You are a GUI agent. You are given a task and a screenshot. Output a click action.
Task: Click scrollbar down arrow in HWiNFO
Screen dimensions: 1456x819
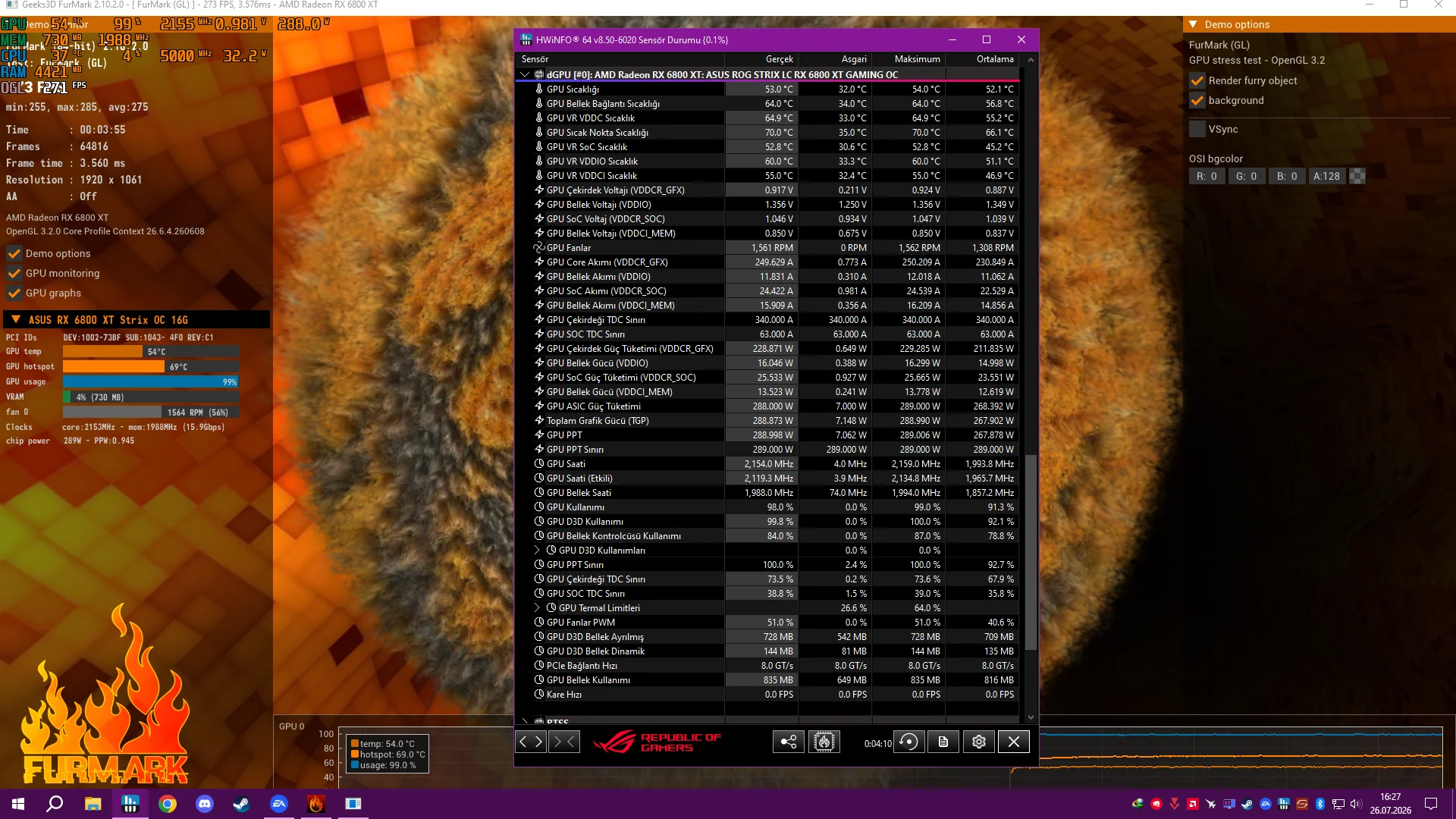click(1031, 717)
